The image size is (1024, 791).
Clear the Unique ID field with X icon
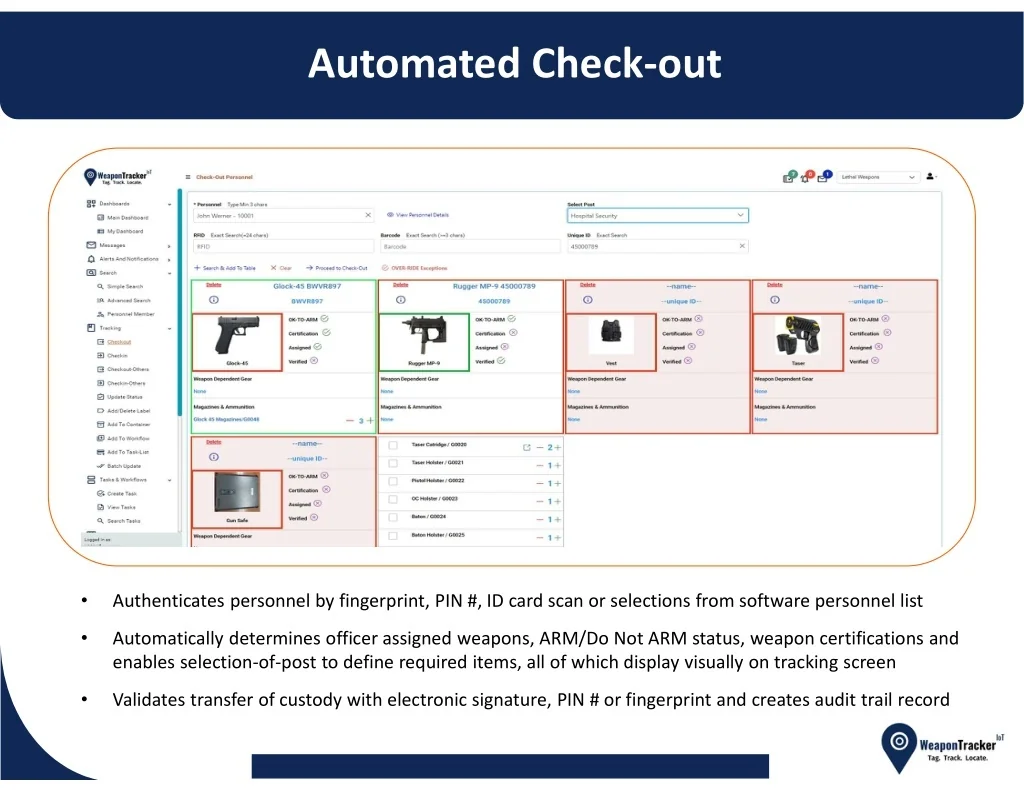pyautogui.click(x=742, y=246)
